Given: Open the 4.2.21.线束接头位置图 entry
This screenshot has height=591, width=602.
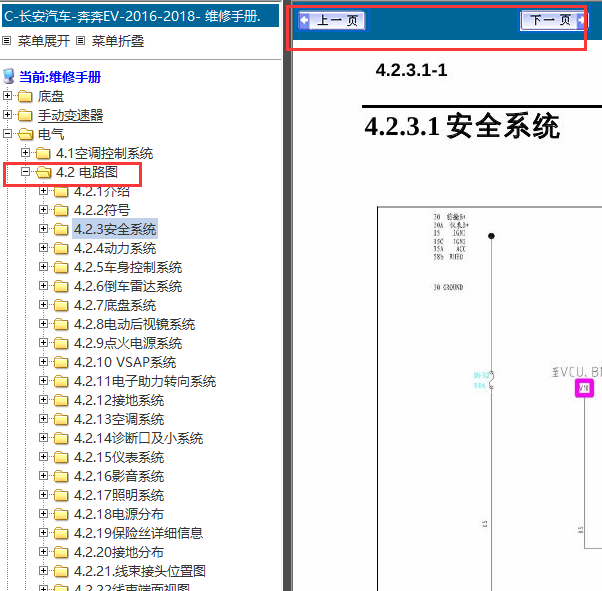Looking at the screenshot, I should coord(140,571).
